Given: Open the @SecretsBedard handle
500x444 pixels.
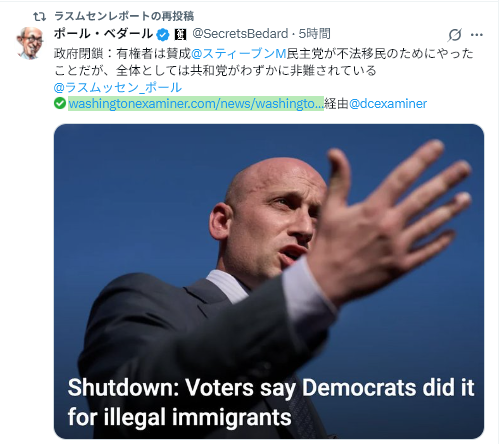Looking at the screenshot, I should [240, 34].
